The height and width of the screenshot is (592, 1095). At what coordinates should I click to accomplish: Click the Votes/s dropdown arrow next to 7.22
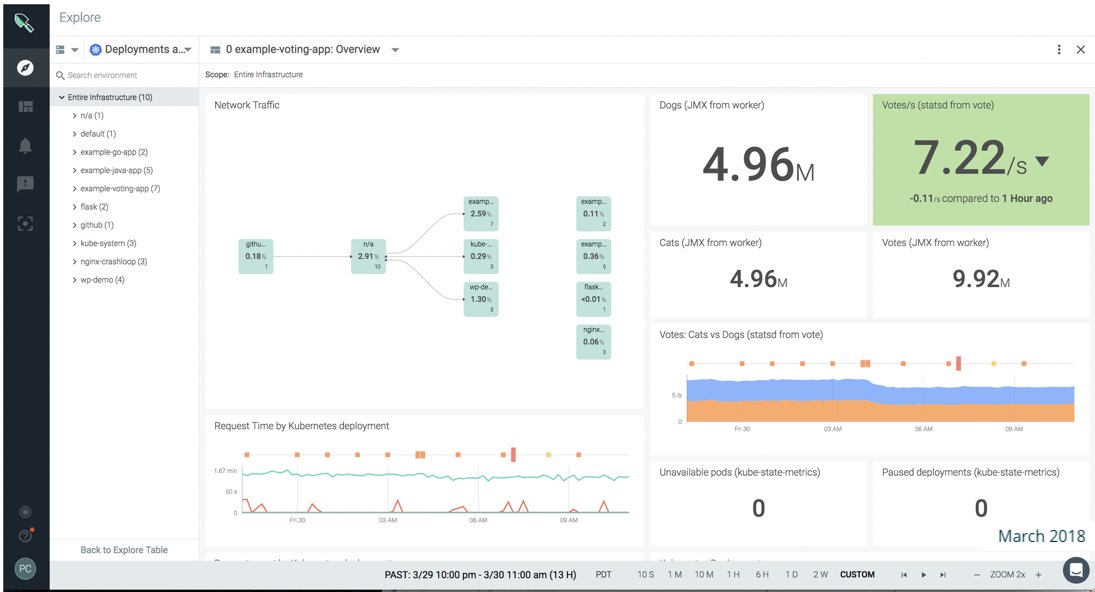pyautogui.click(x=1042, y=161)
